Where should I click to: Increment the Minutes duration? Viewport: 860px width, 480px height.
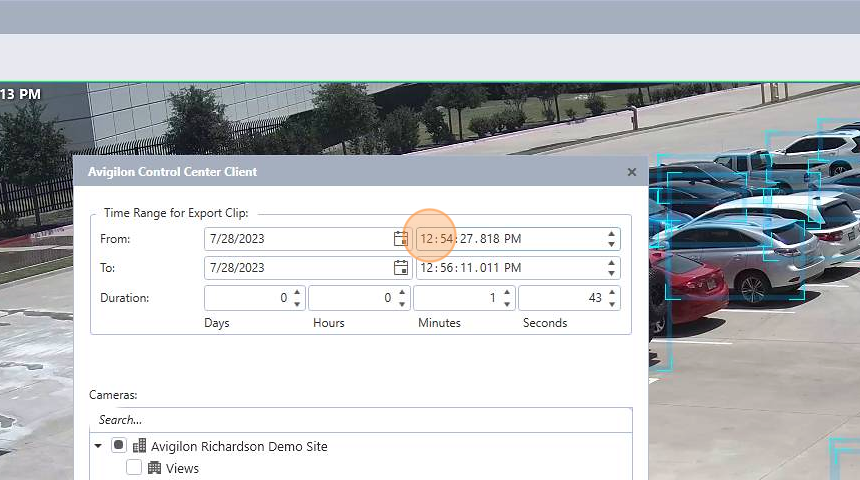(x=507, y=292)
